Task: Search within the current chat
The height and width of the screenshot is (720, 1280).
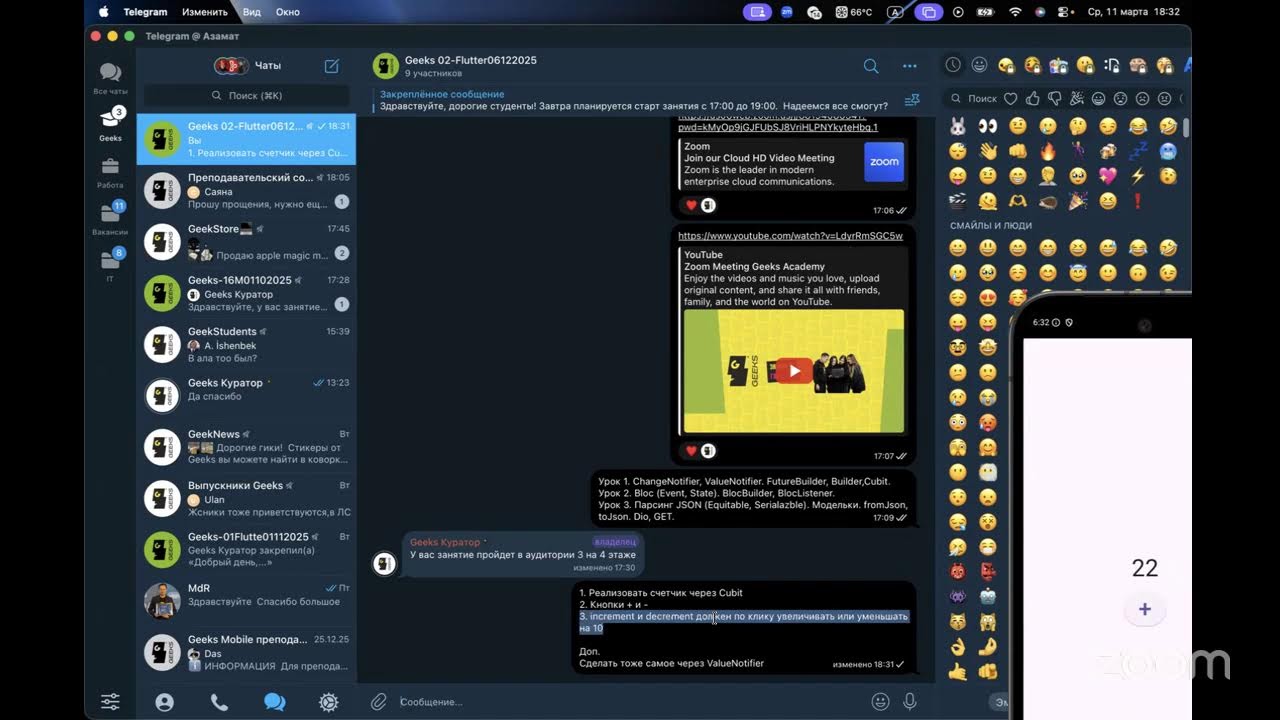Action: tap(871, 66)
